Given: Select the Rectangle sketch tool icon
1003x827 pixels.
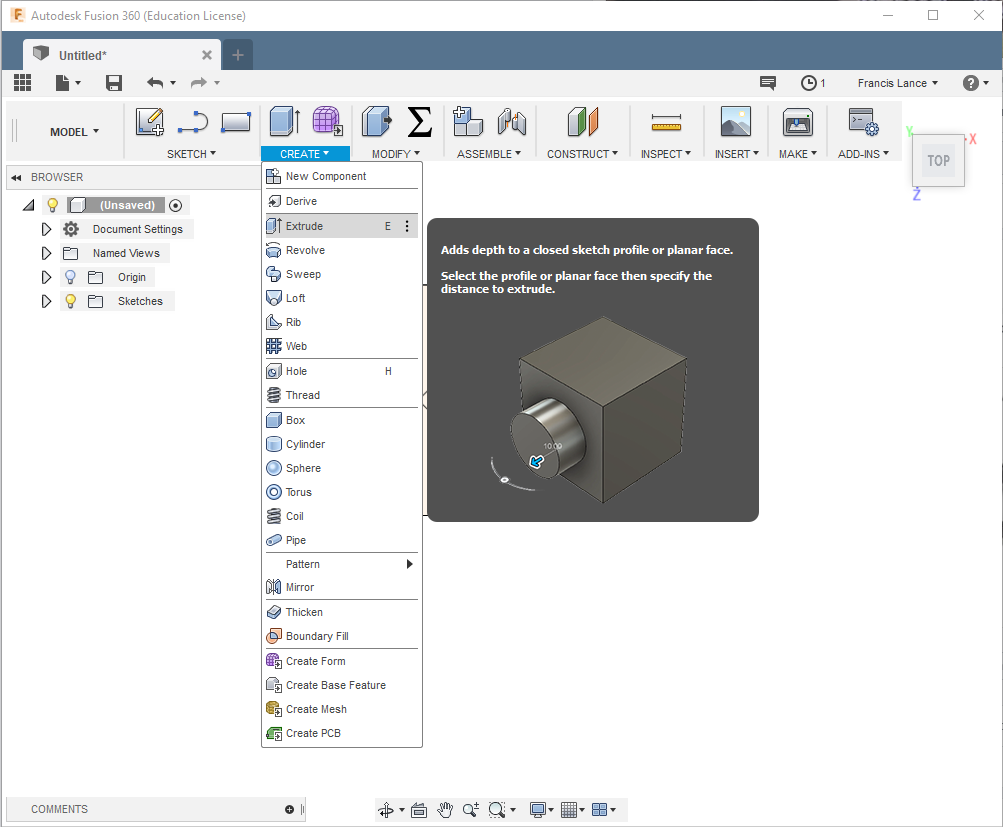Looking at the screenshot, I should [235, 122].
